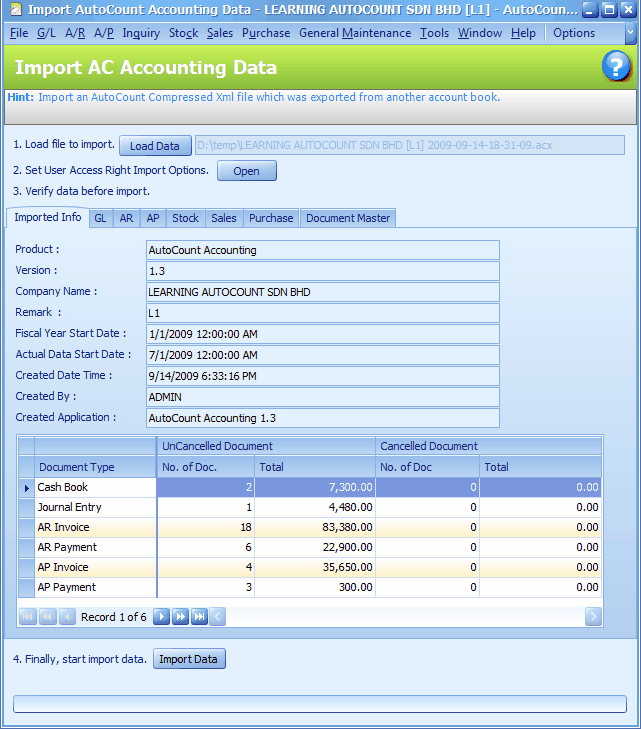The height and width of the screenshot is (729, 641).
Task: Click Open for access right options
Action: click(x=246, y=171)
